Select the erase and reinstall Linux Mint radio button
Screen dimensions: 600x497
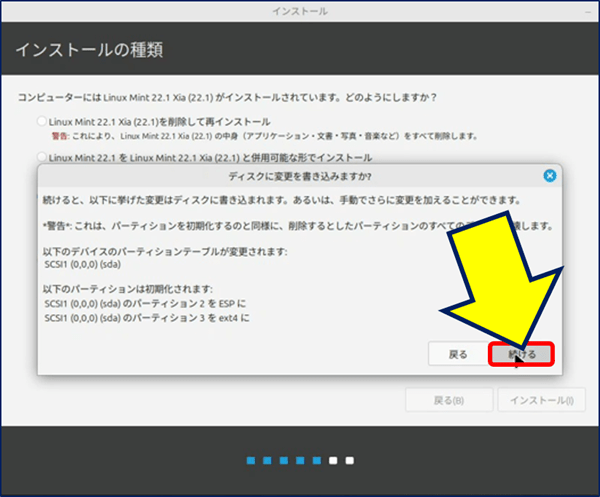point(42,121)
